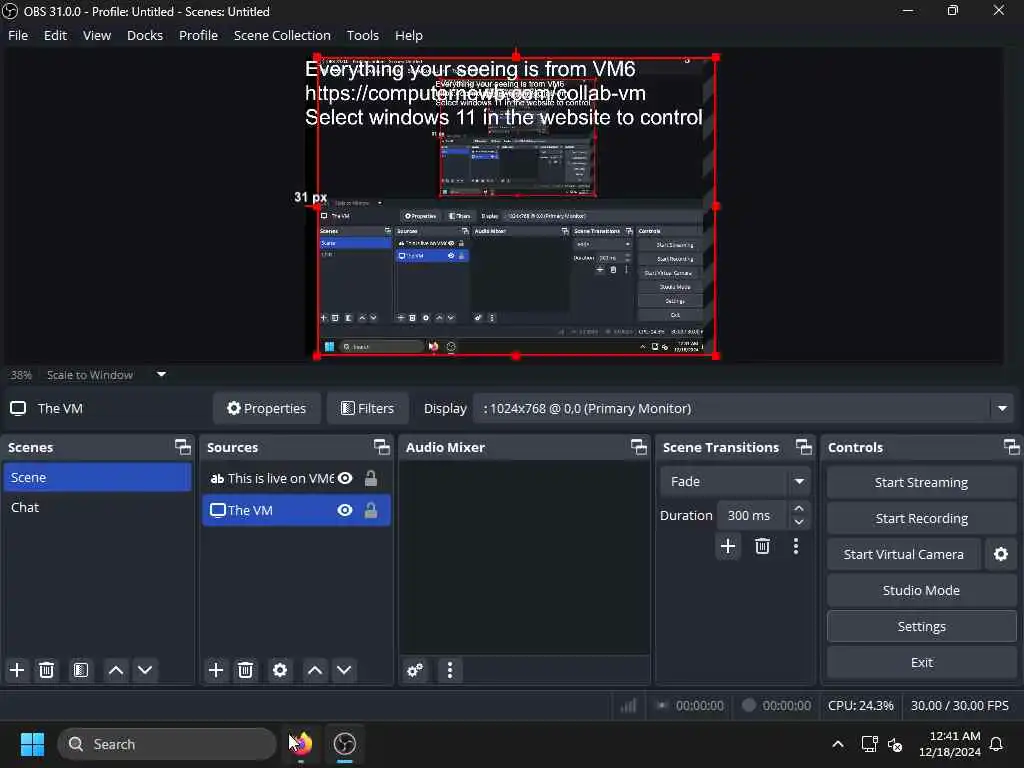
Task: Configure virtual camera gear icon
Action: tap(1000, 554)
